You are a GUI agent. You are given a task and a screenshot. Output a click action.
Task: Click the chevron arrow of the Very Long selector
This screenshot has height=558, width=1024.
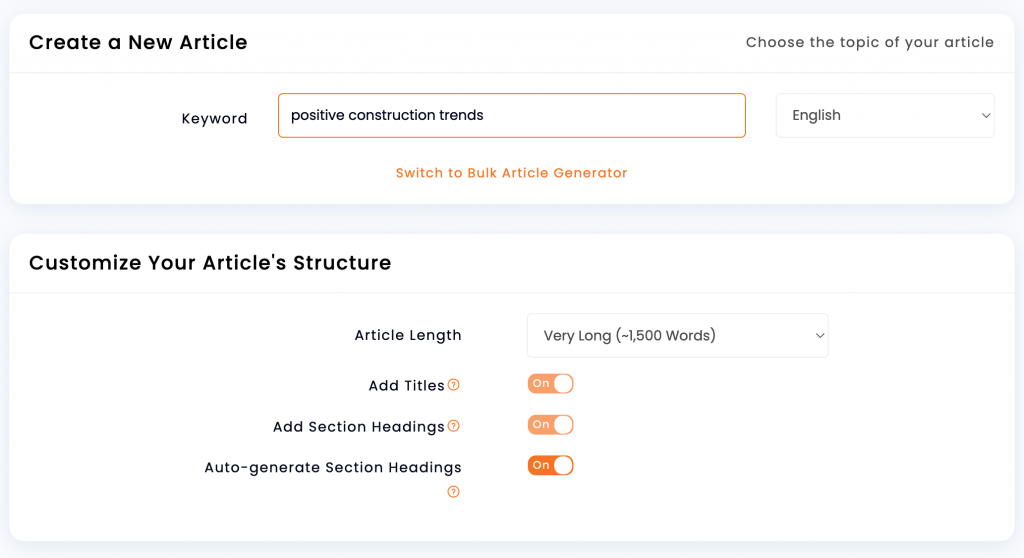(x=820, y=335)
